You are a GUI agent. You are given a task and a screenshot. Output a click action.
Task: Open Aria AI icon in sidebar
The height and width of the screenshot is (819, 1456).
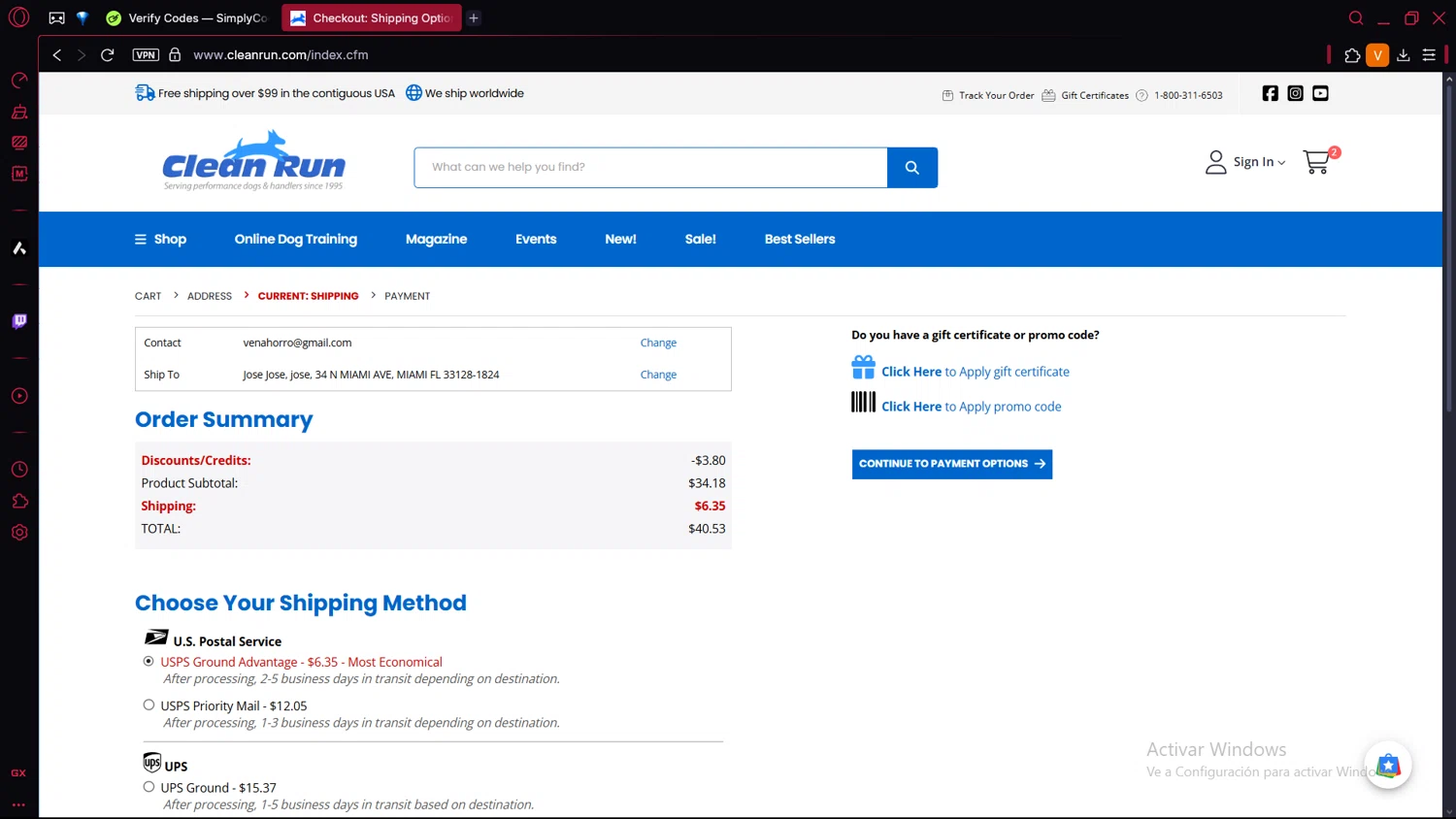[19, 248]
